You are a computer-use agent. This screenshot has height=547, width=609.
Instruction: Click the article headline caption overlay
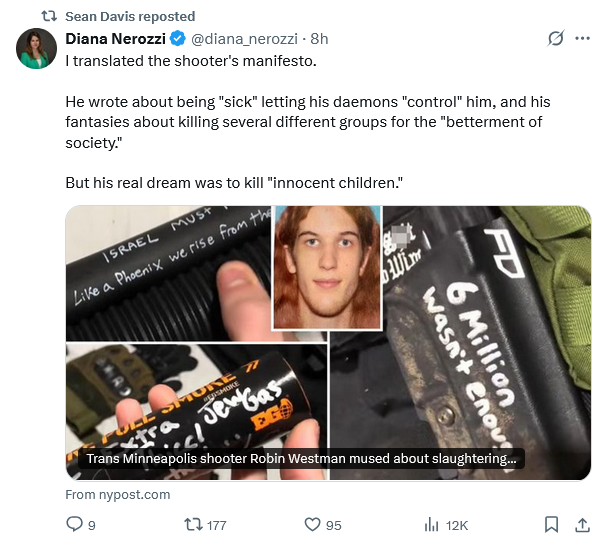click(301, 460)
